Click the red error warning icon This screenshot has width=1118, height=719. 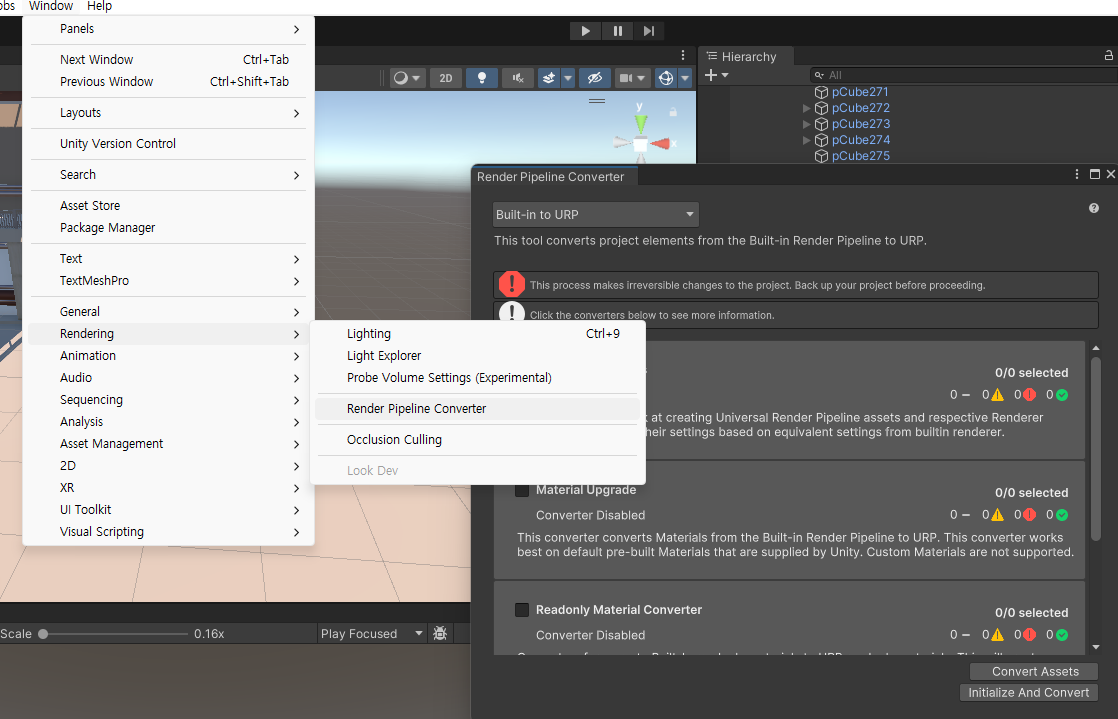[511, 285]
